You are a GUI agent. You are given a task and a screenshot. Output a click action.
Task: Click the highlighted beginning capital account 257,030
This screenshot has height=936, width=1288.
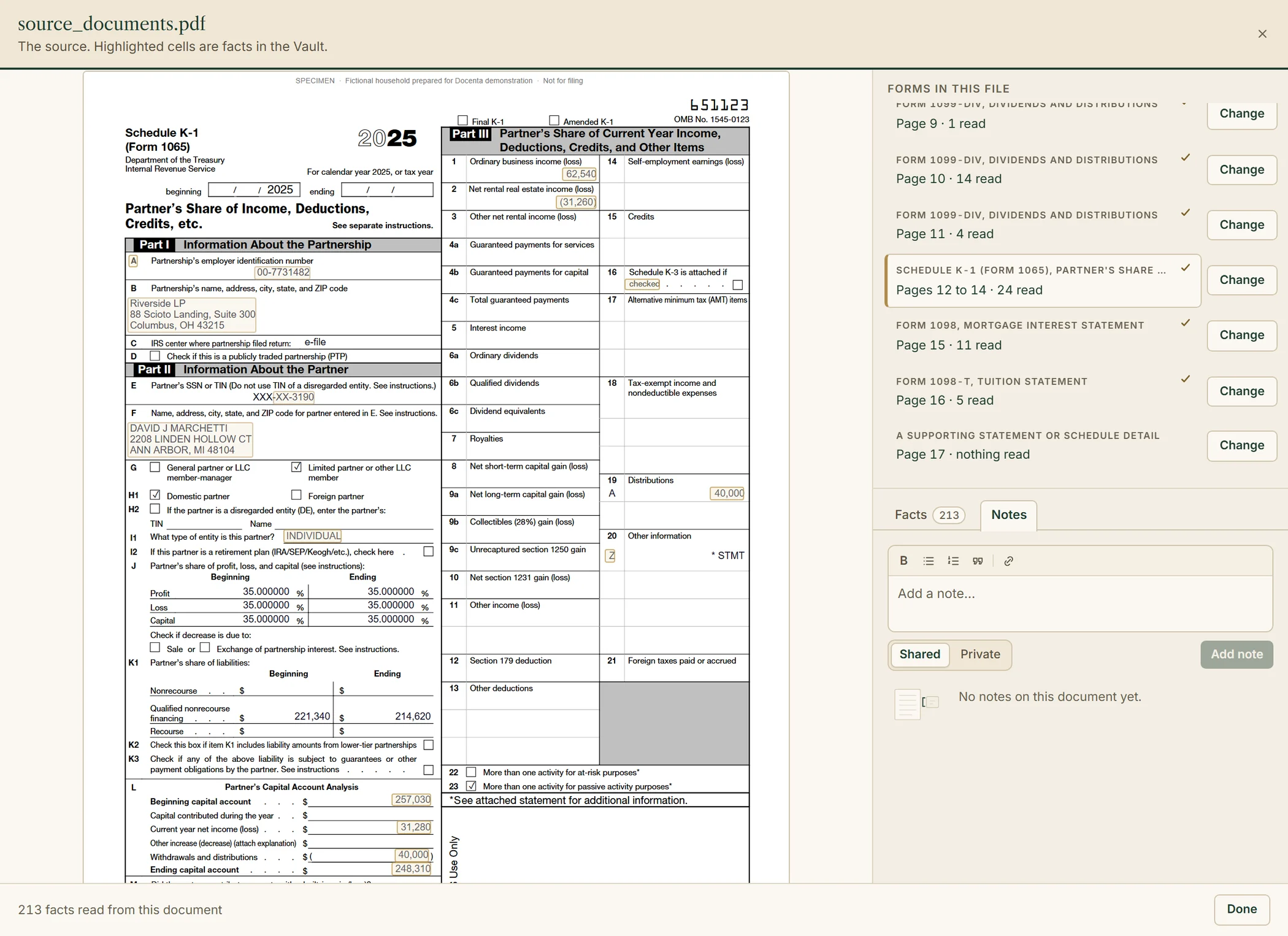click(x=412, y=800)
